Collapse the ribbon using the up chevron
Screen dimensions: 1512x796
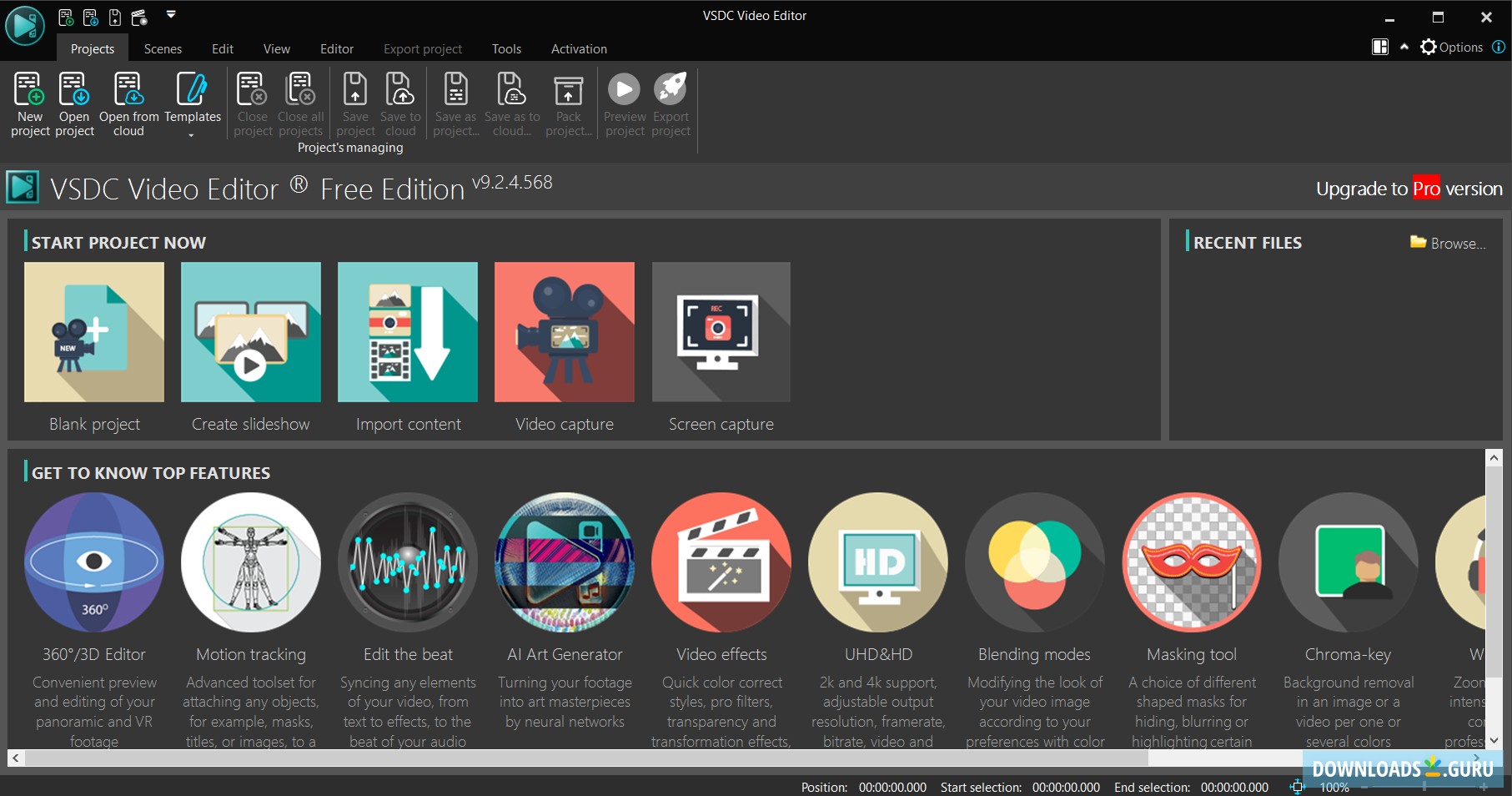pyautogui.click(x=1404, y=47)
